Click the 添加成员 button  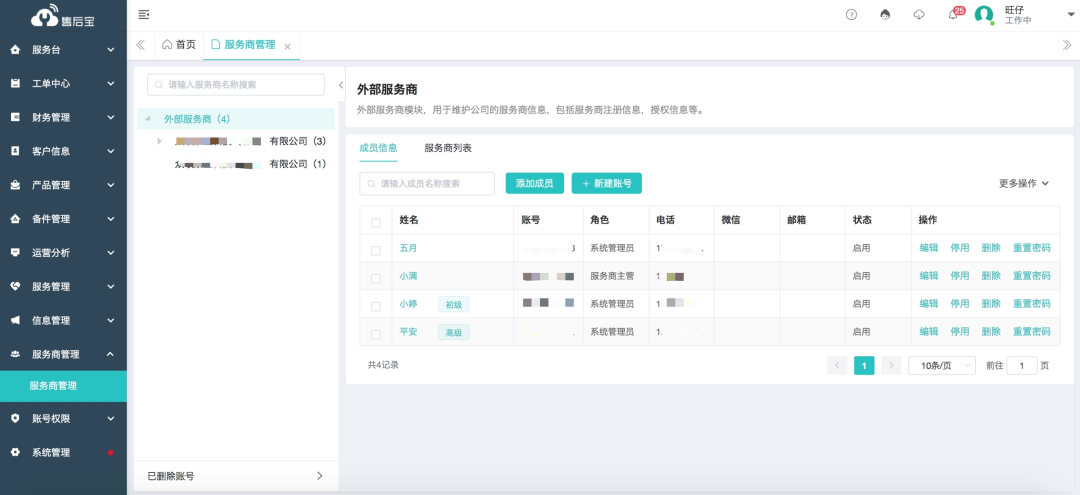(534, 183)
